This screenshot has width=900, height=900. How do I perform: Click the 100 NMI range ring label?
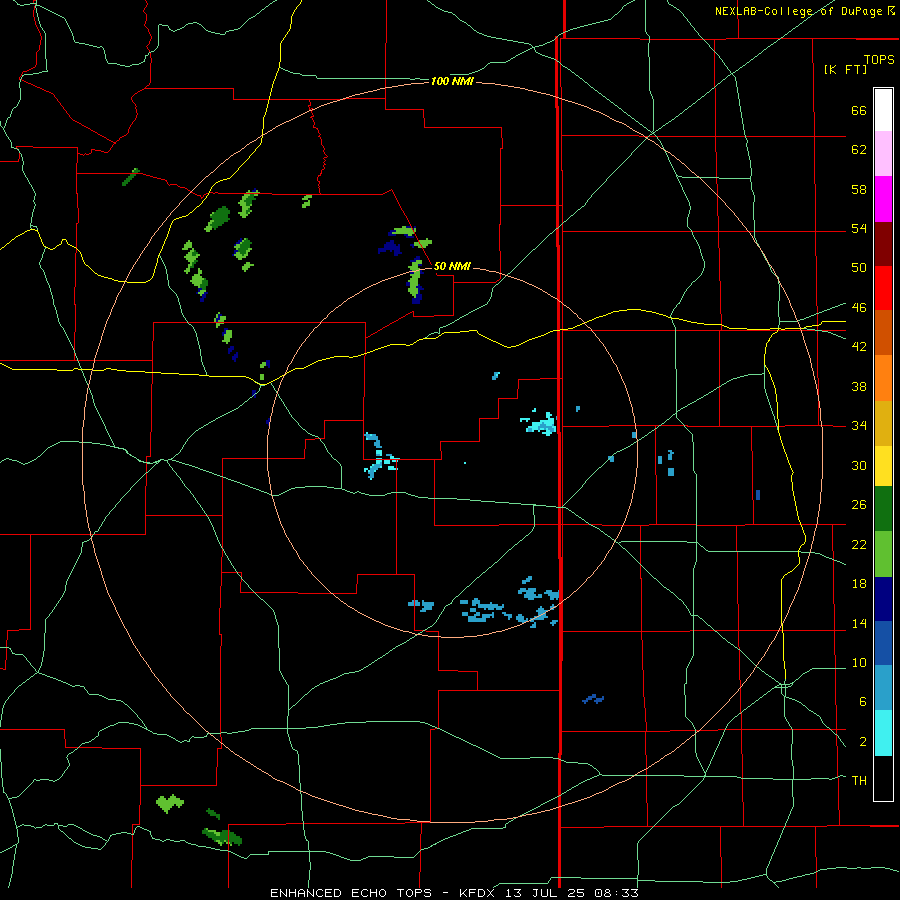tap(452, 82)
